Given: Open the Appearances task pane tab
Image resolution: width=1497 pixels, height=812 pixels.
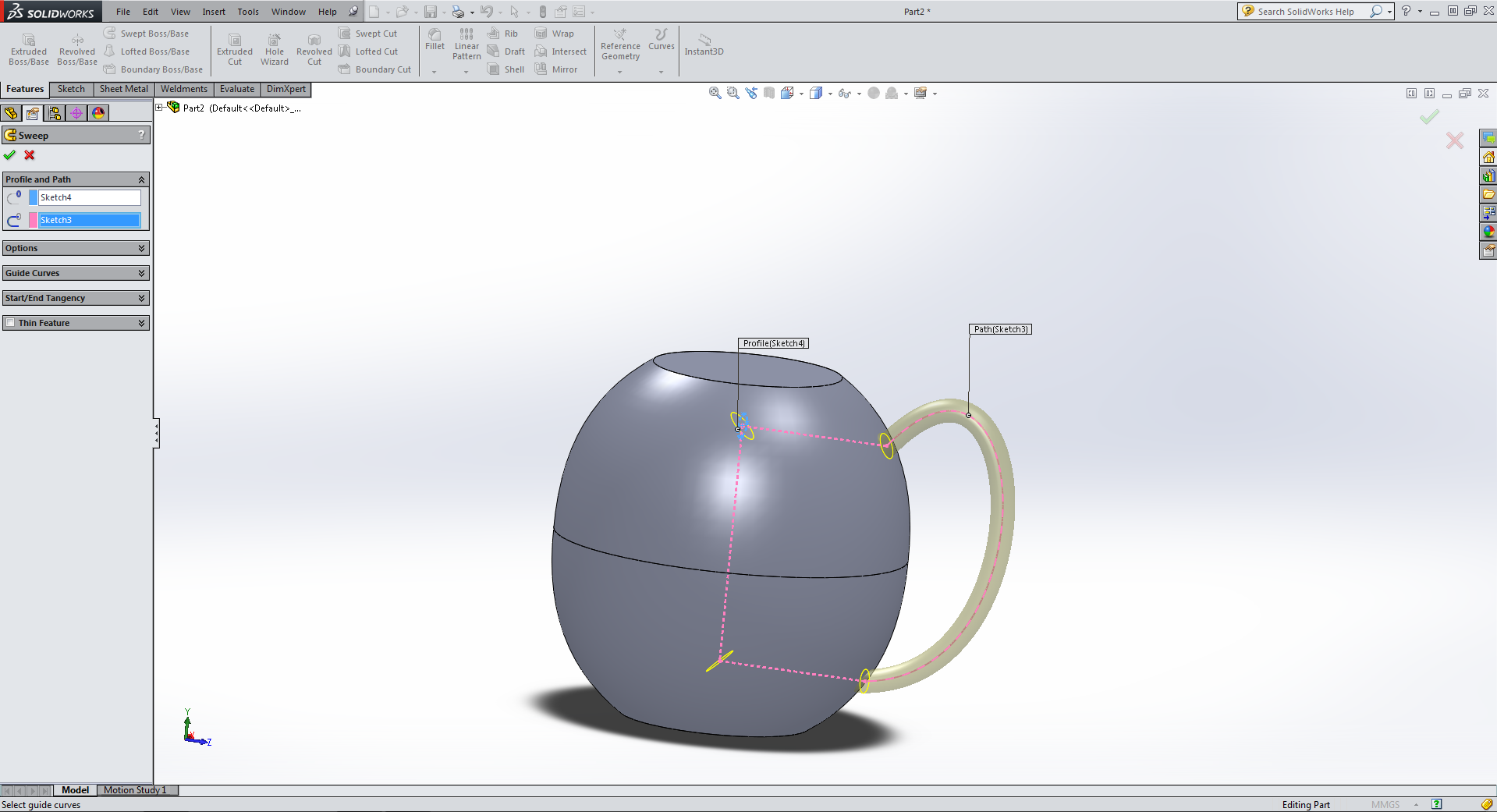Looking at the screenshot, I should [1488, 232].
